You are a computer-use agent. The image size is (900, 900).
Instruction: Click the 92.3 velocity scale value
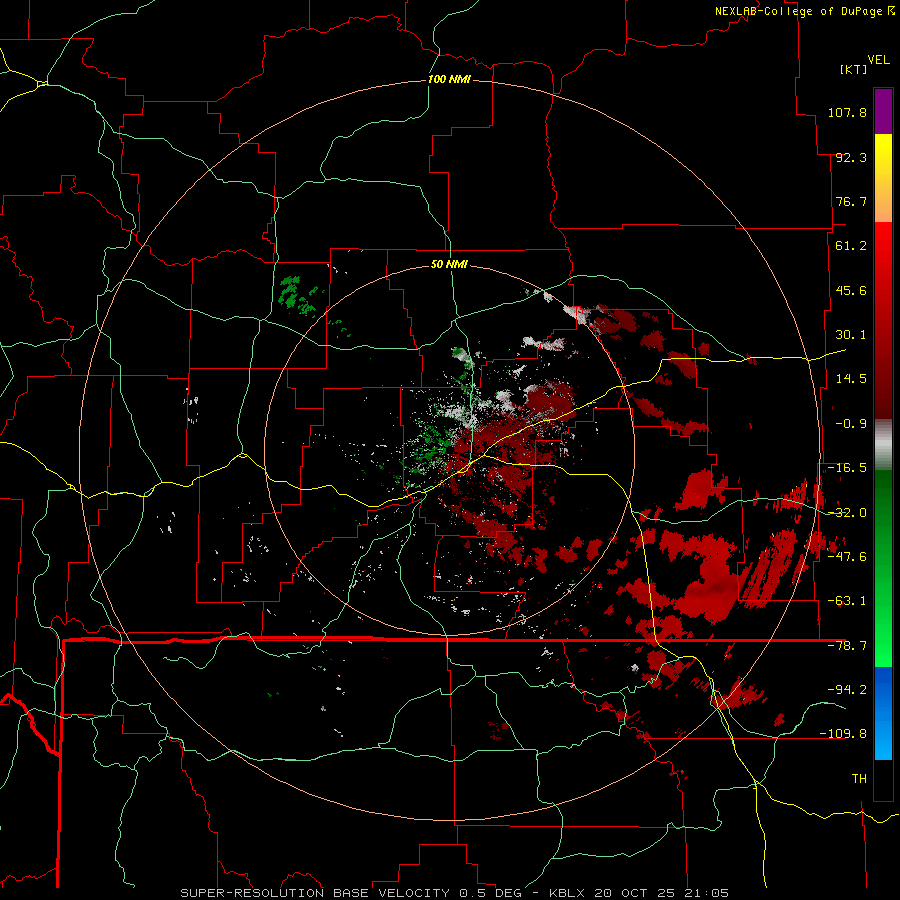[x=851, y=157]
